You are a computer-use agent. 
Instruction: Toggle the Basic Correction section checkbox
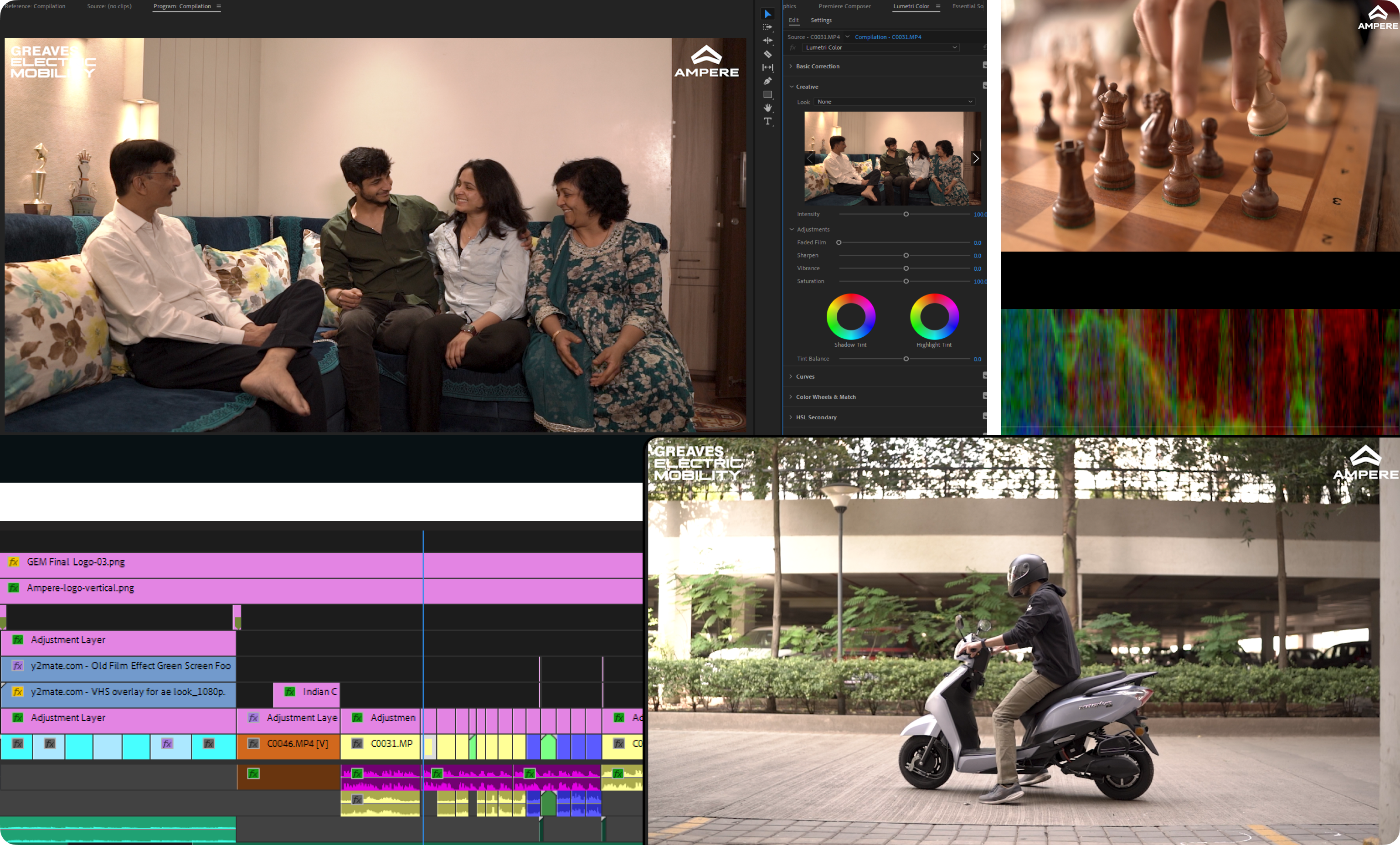[985, 65]
